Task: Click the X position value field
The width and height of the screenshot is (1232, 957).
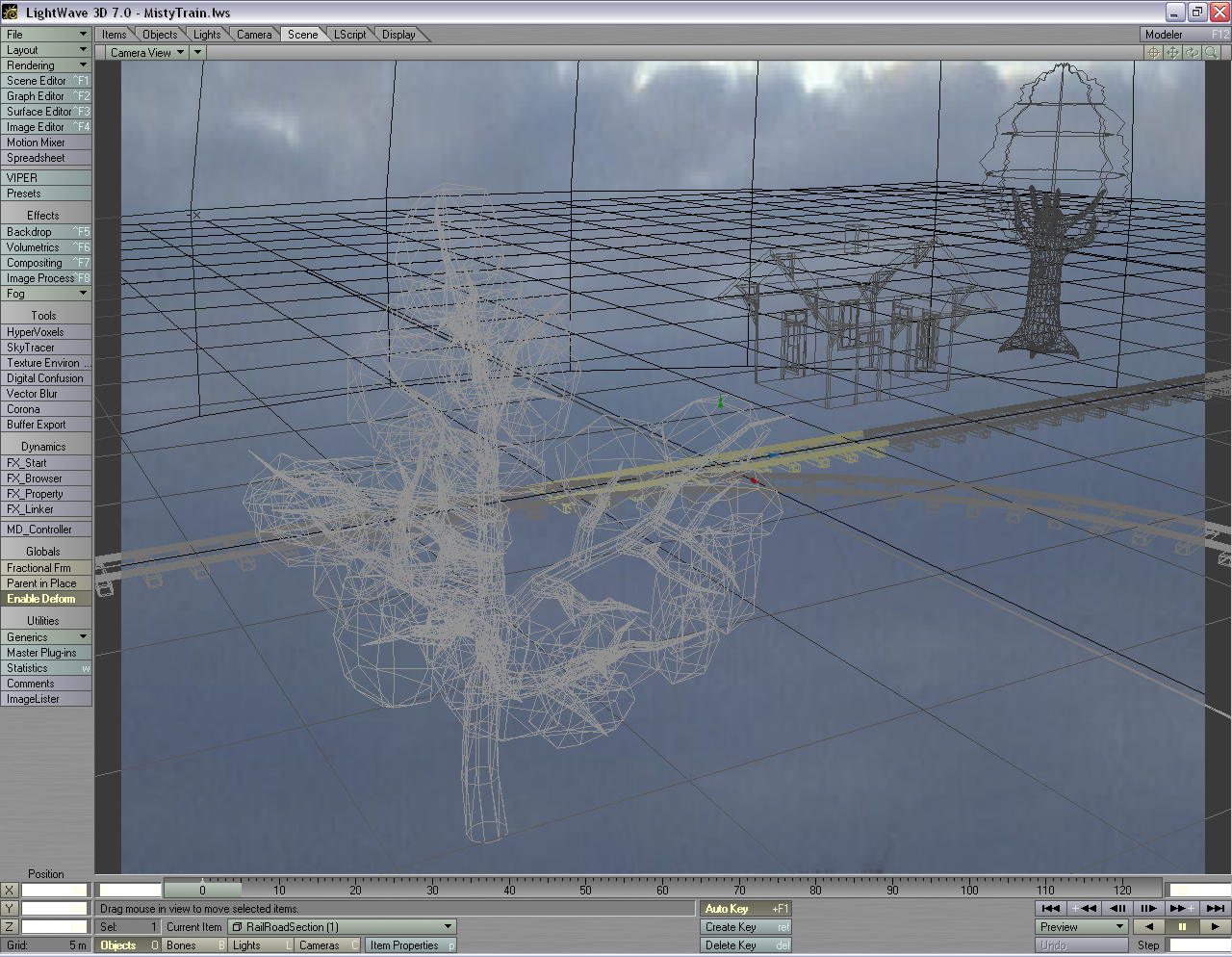Action: [x=55, y=891]
